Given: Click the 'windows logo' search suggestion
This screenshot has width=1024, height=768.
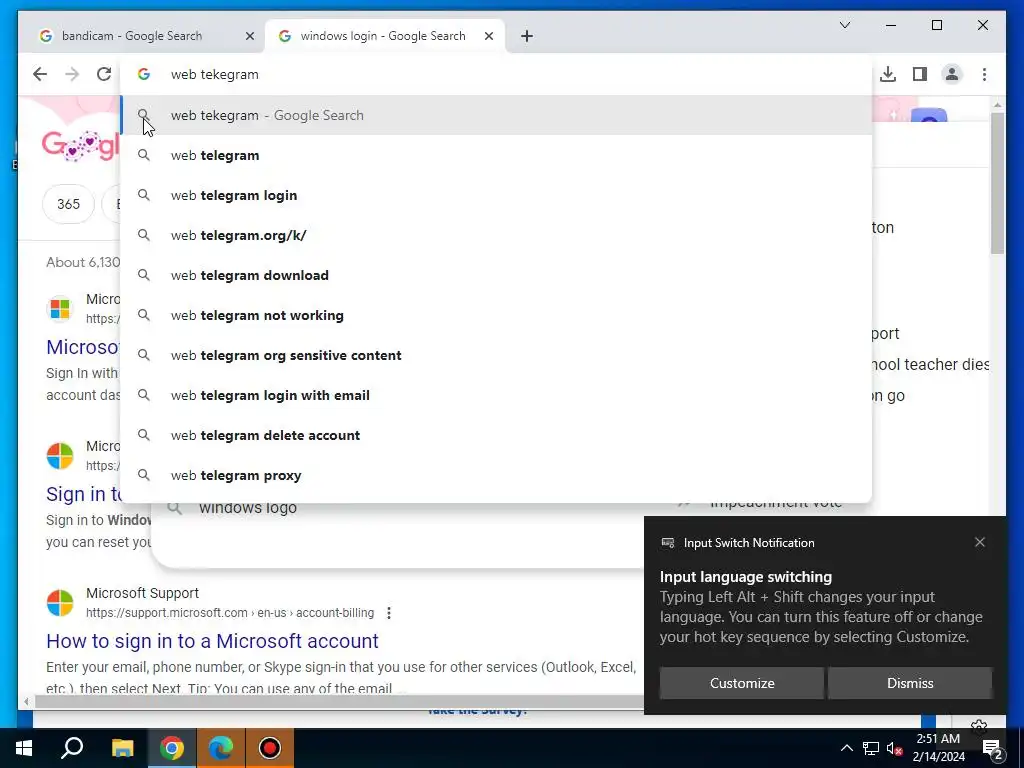Looking at the screenshot, I should coord(248,508).
